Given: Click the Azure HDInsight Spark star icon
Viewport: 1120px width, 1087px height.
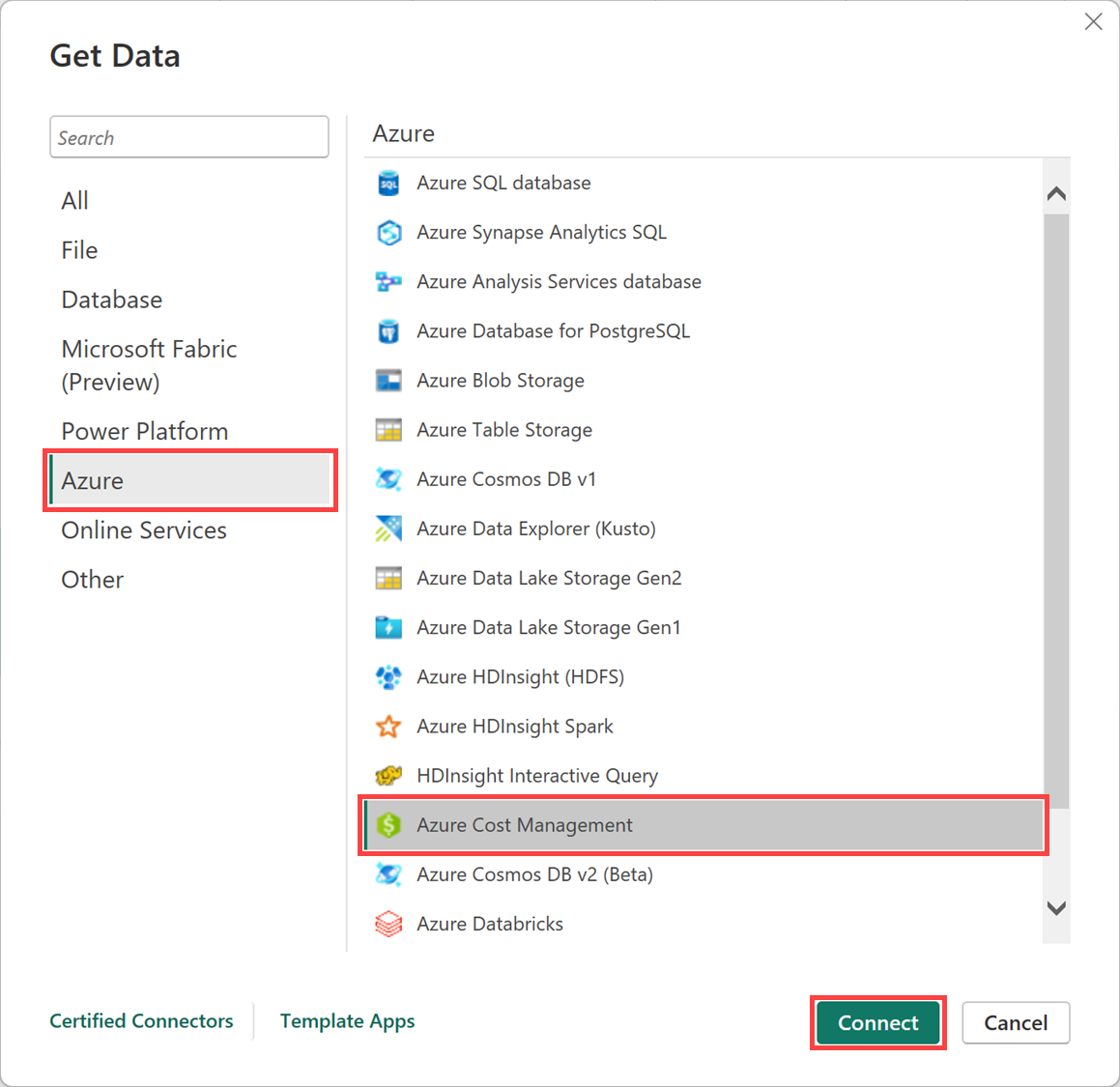Looking at the screenshot, I should 388,727.
